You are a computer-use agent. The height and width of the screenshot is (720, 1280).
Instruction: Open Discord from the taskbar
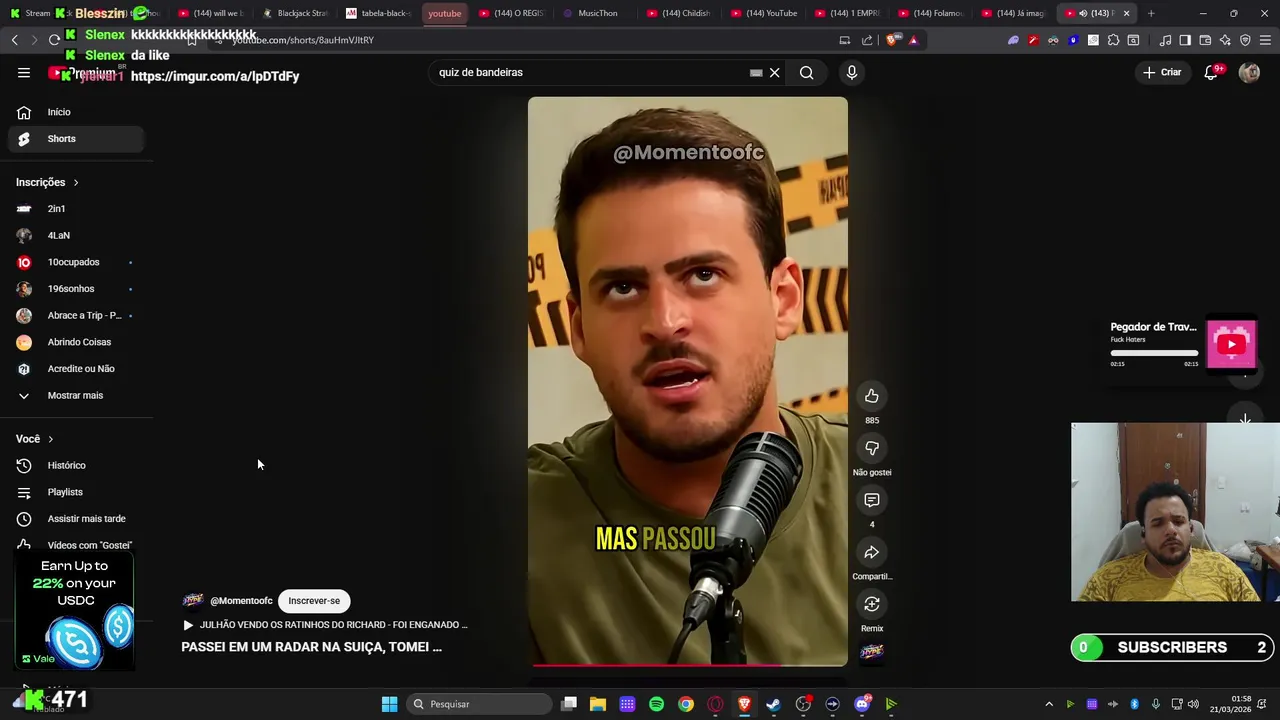pos(862,704)
